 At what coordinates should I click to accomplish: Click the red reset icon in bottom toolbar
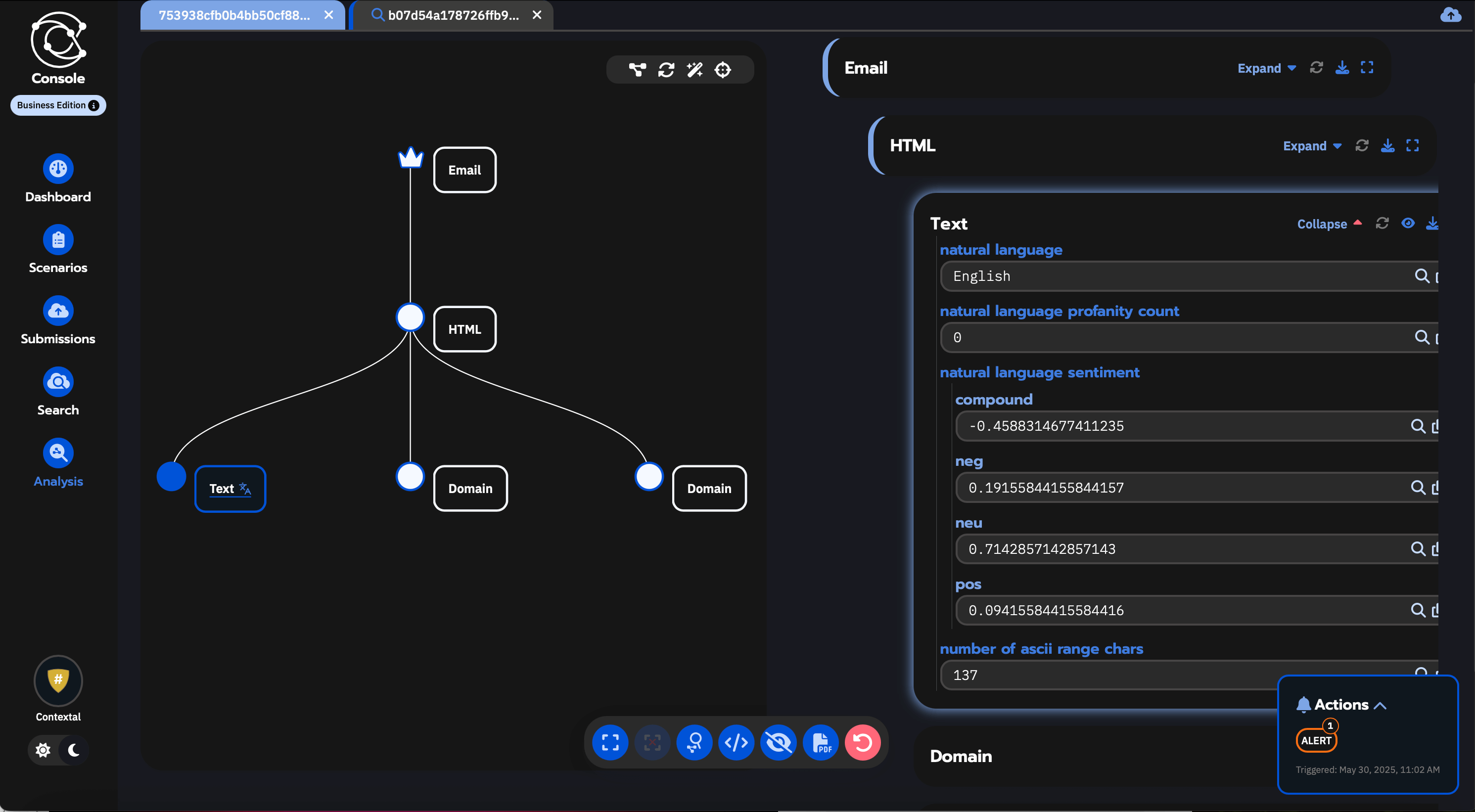[x=862, y=743]
